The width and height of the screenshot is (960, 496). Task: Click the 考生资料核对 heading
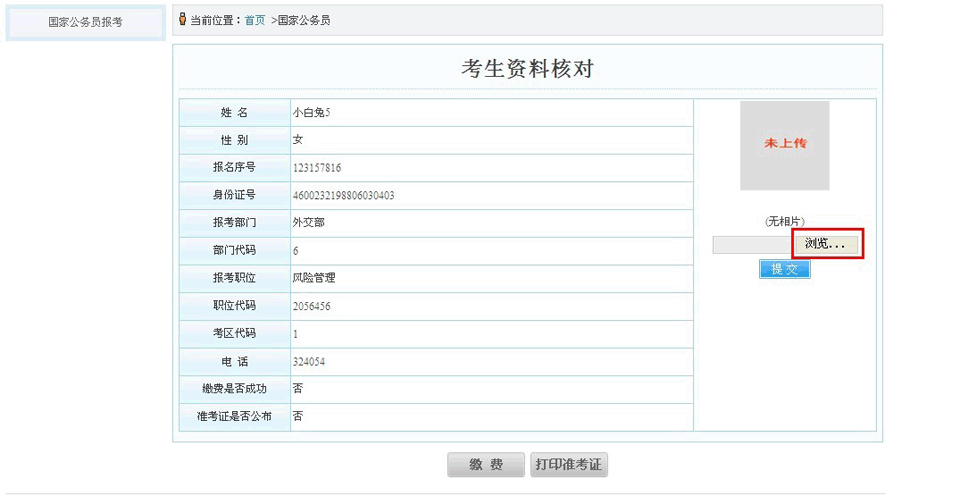click(x=527, y=69)
